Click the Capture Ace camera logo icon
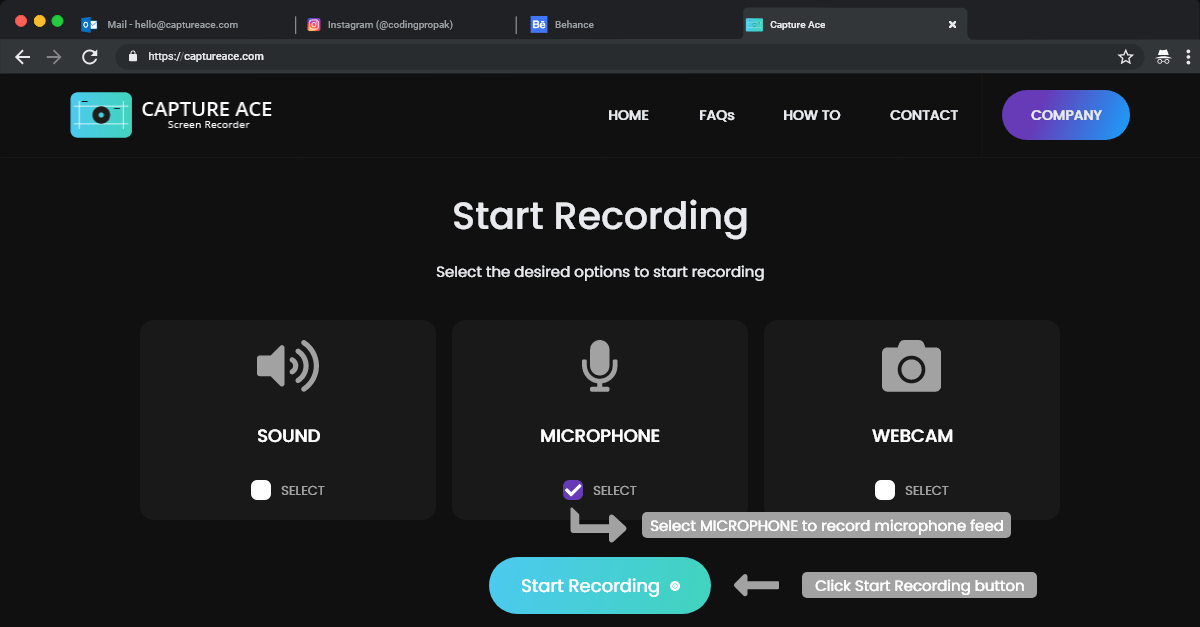Viewport: 1200px width, 627px height. click(101, 115)
